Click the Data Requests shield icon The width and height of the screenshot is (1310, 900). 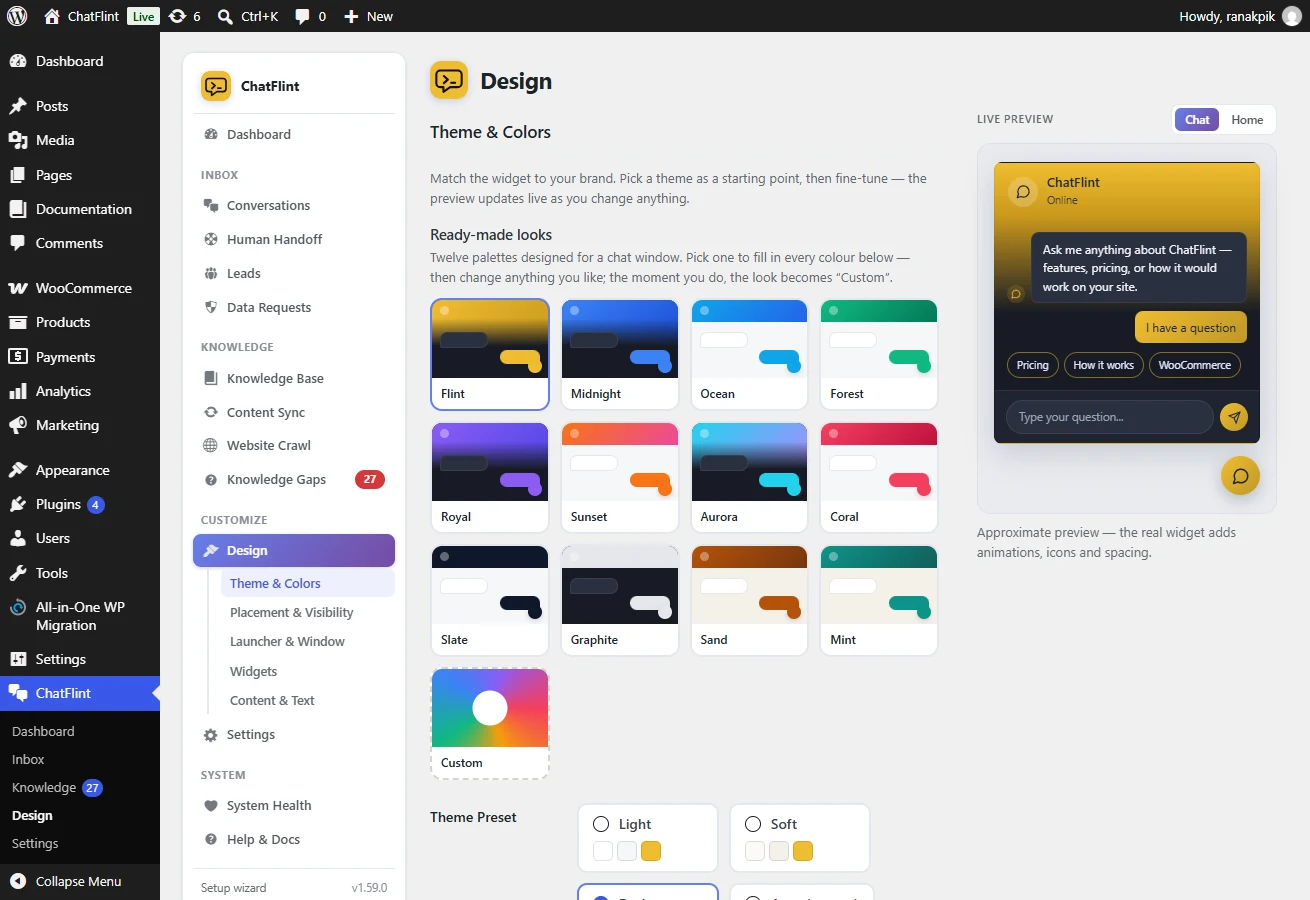[x=211, y=307]
